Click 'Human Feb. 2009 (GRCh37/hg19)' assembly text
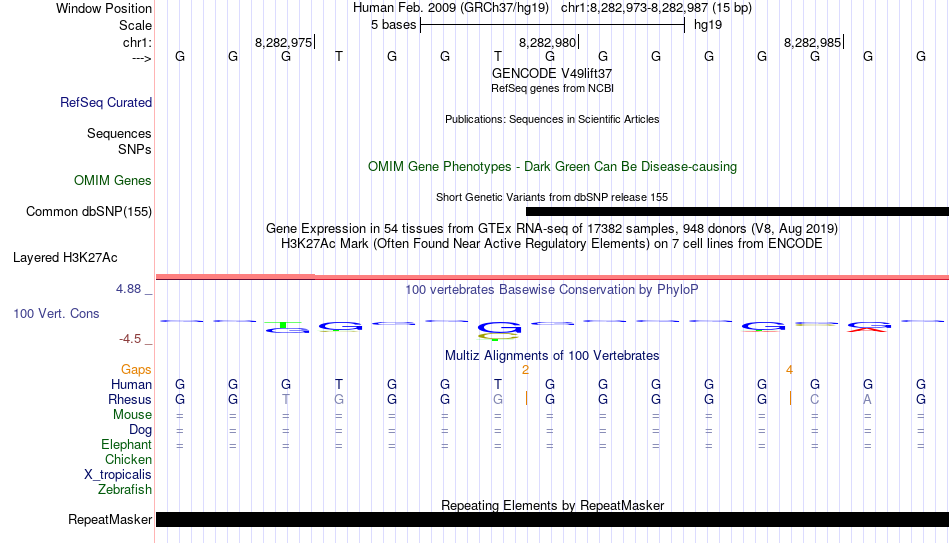The width and height of the screenshot is (950, 543). click(x=451, y=8)
